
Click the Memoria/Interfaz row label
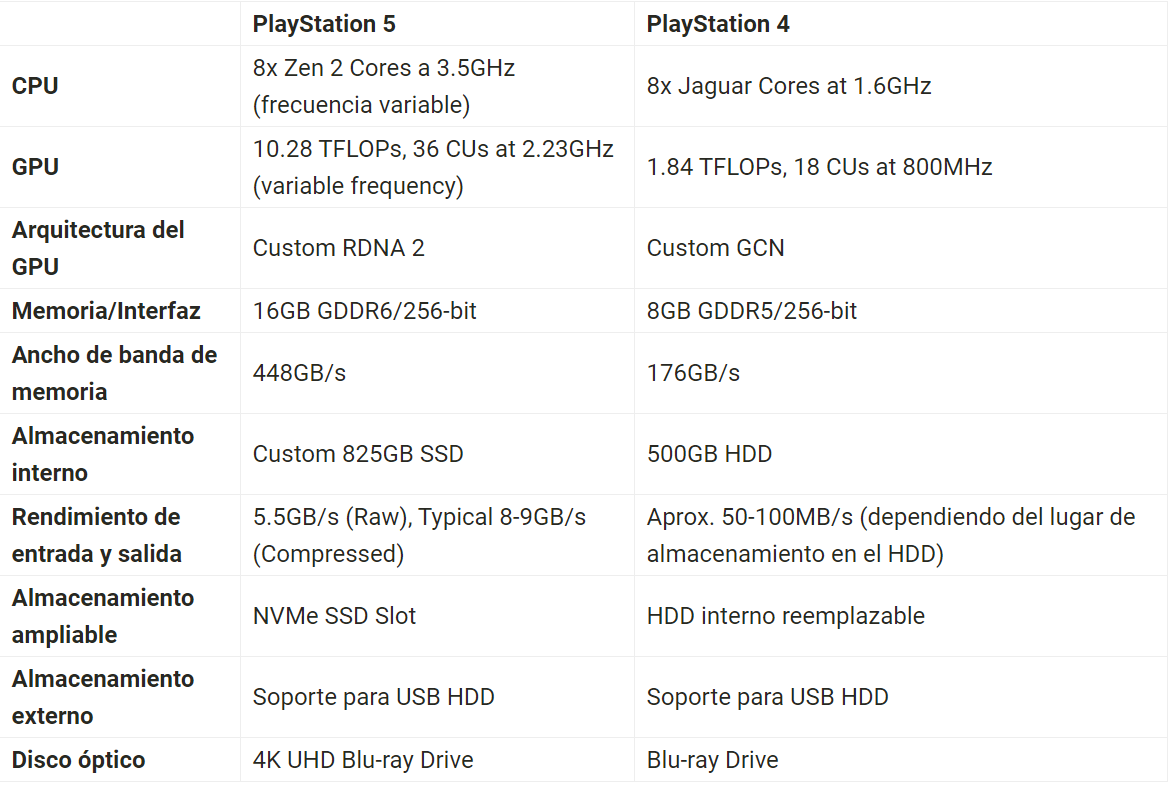pyautogui.click(x=106, y=311)
